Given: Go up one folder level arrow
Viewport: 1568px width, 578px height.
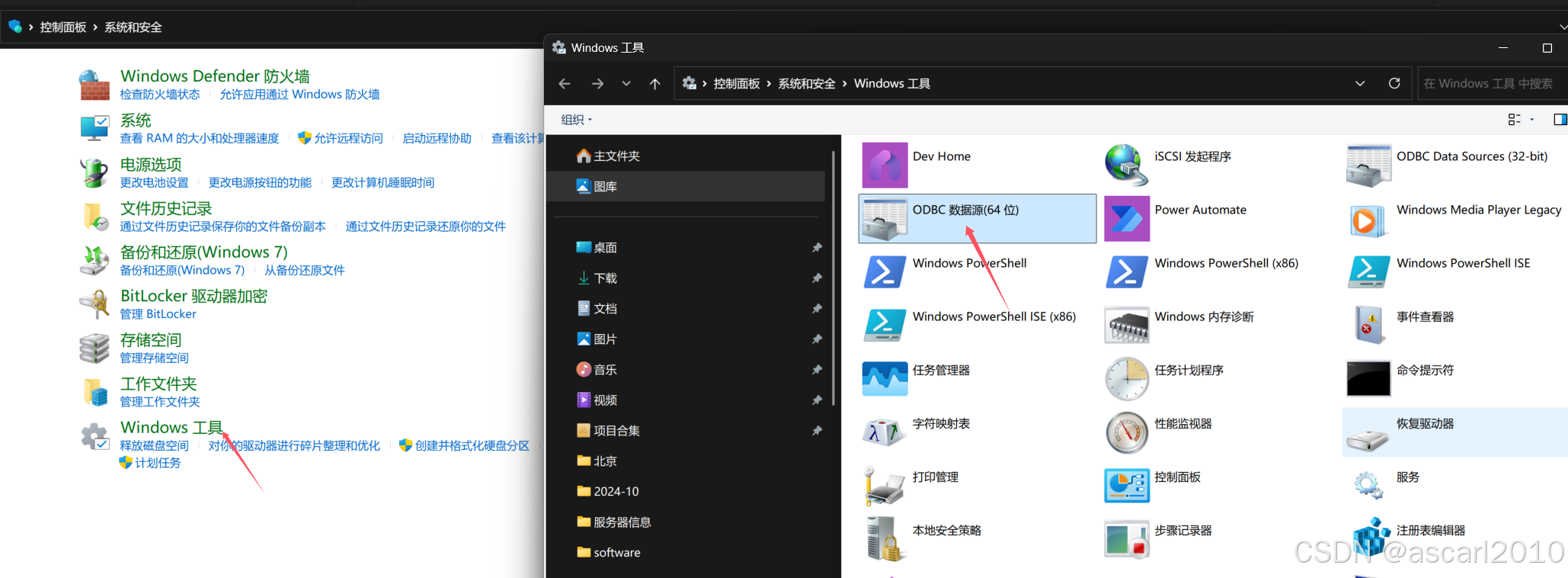Looking at the screenshot, I should click(655, 84).
